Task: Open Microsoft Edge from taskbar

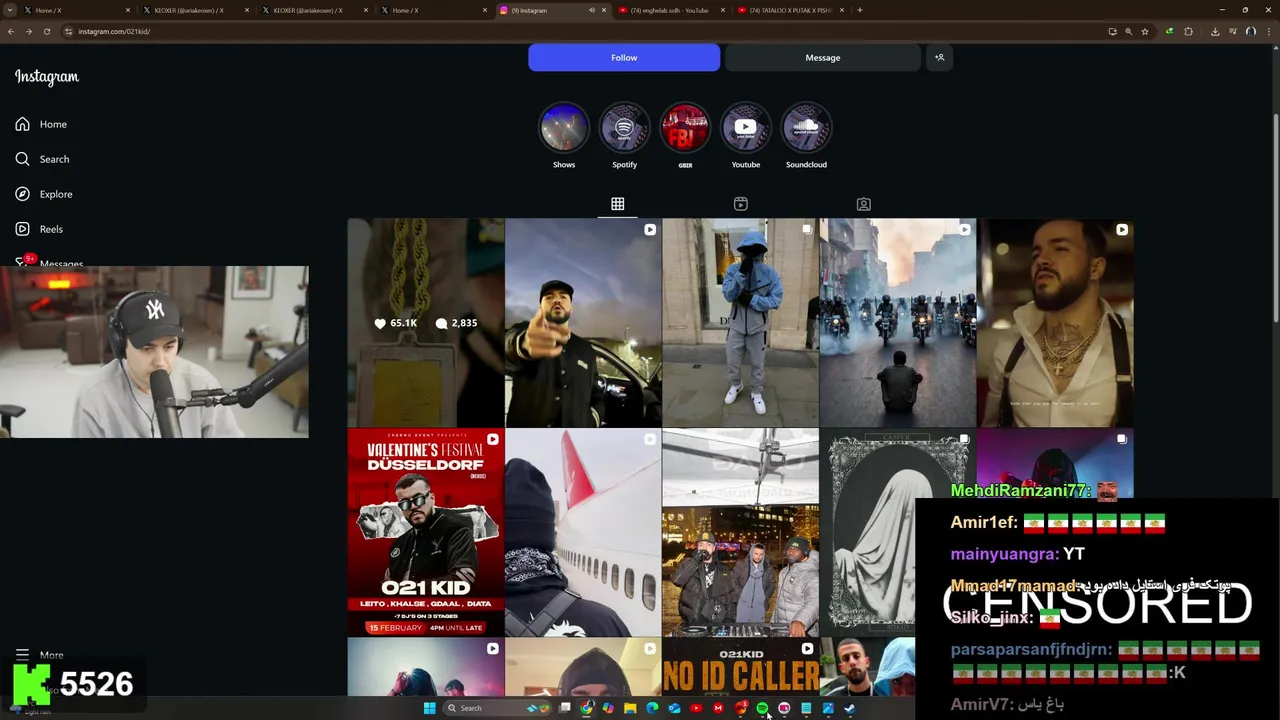Action: [652, 708]
